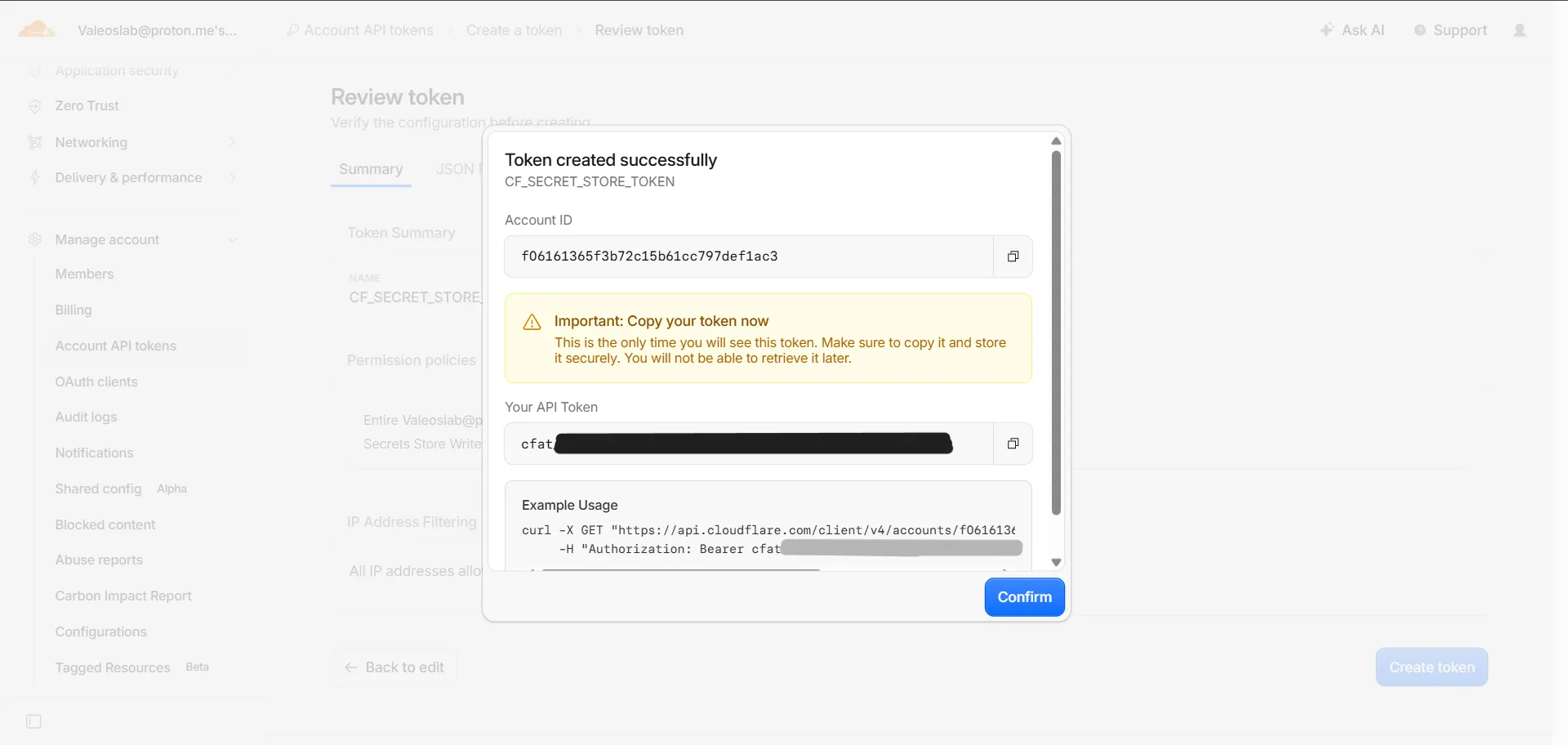Open Account API tokens in sidebar
The width and height of the screenshot is (1568, 745).
click(116, 346)
